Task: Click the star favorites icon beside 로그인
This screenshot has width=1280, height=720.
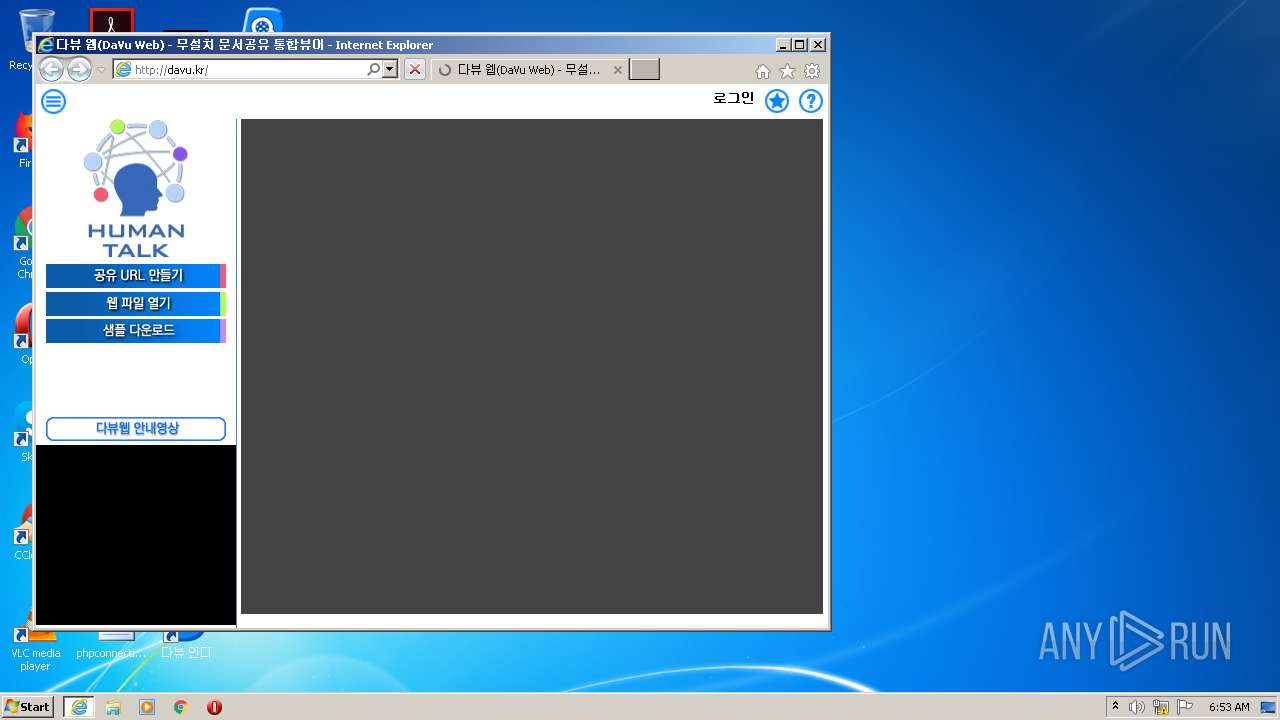Action: [x=777, y=101]
